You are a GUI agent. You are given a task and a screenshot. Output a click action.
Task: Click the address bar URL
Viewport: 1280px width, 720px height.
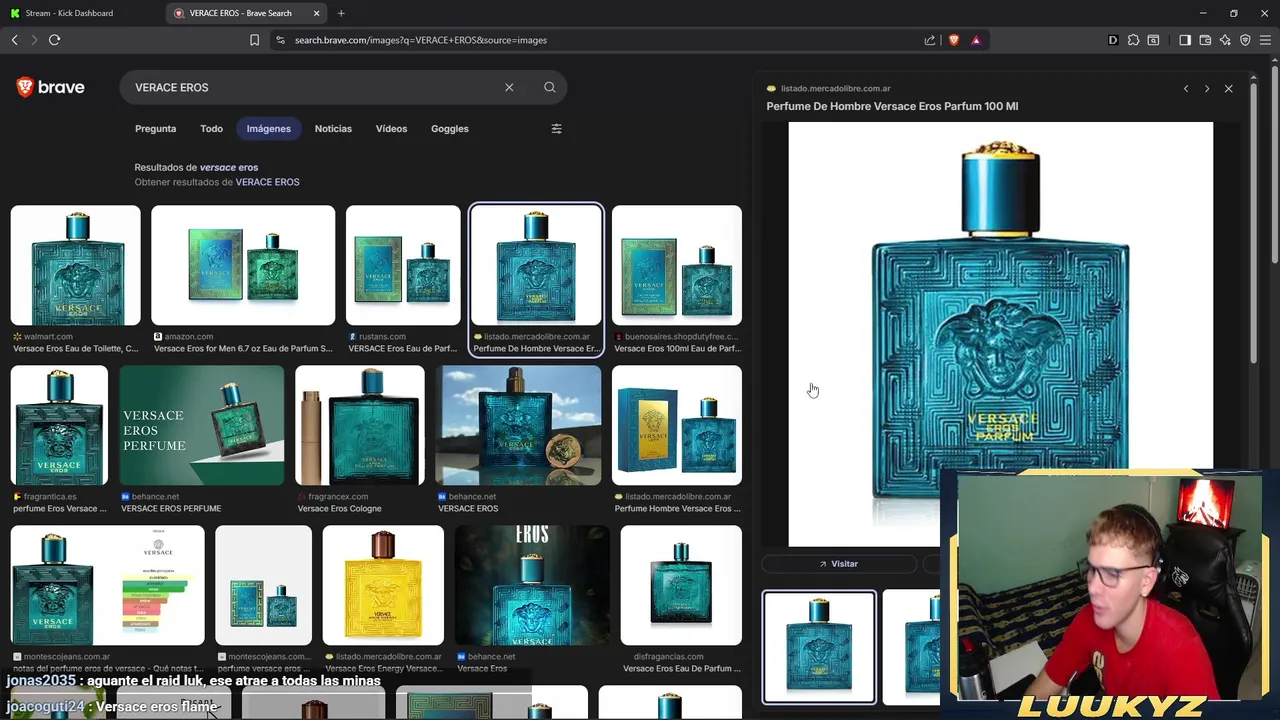coord(420,40)
